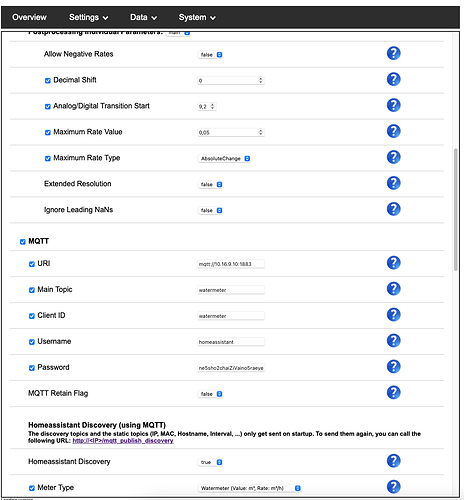Open the Data menu
Viewport: 464px width, 500px height.
tap(143, 17)
